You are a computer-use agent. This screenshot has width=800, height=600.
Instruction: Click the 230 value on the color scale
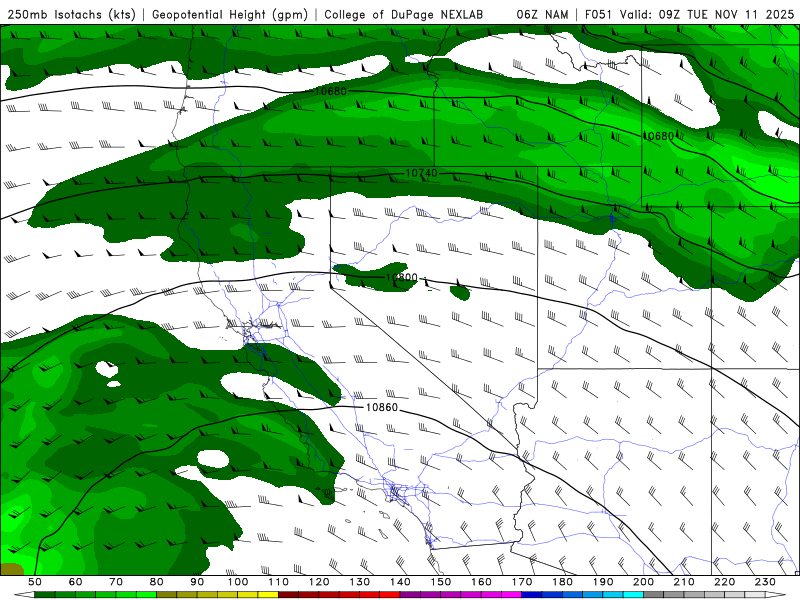tap(765, 582)
